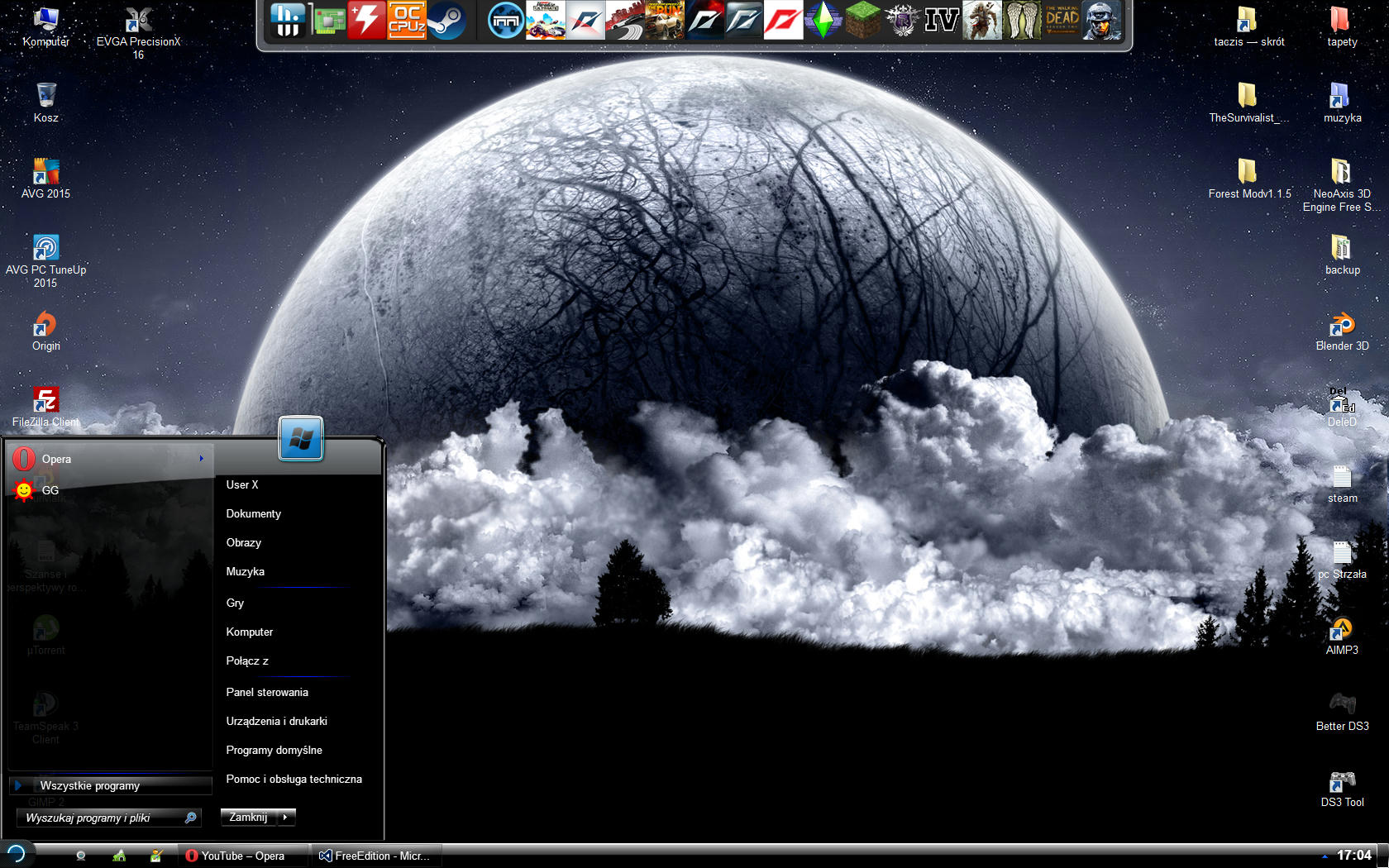Open the backup archive on desktop

(x=1342, y=255)
